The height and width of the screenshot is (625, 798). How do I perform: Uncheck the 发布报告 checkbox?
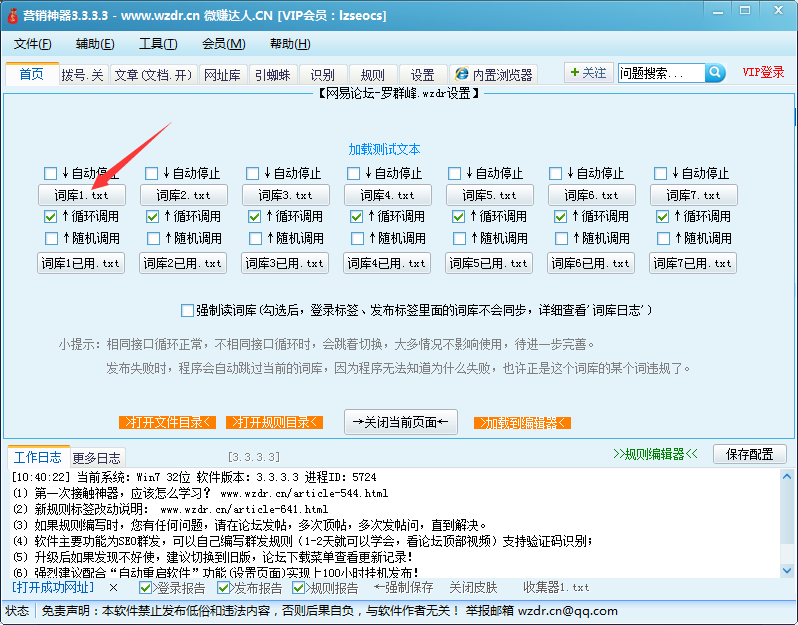pos(222,588)
